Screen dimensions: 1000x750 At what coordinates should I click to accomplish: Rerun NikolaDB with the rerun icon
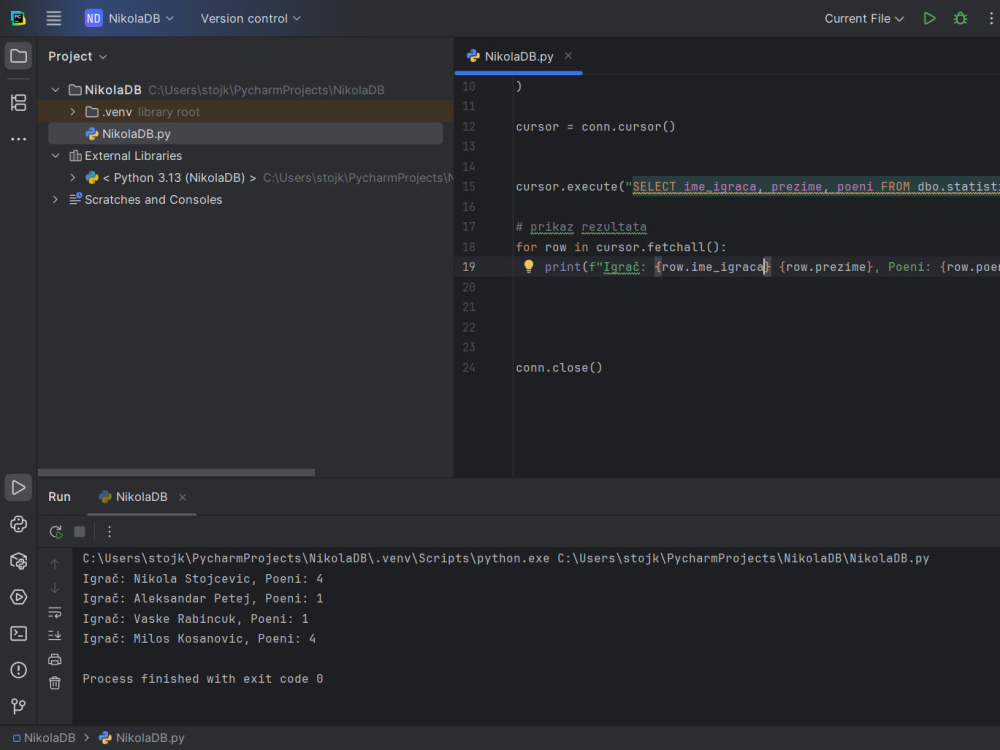pos(55,531)
